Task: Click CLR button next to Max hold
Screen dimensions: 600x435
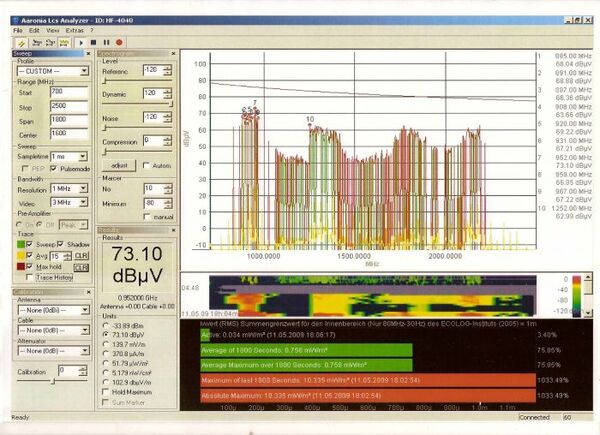Action: point(81,267)
